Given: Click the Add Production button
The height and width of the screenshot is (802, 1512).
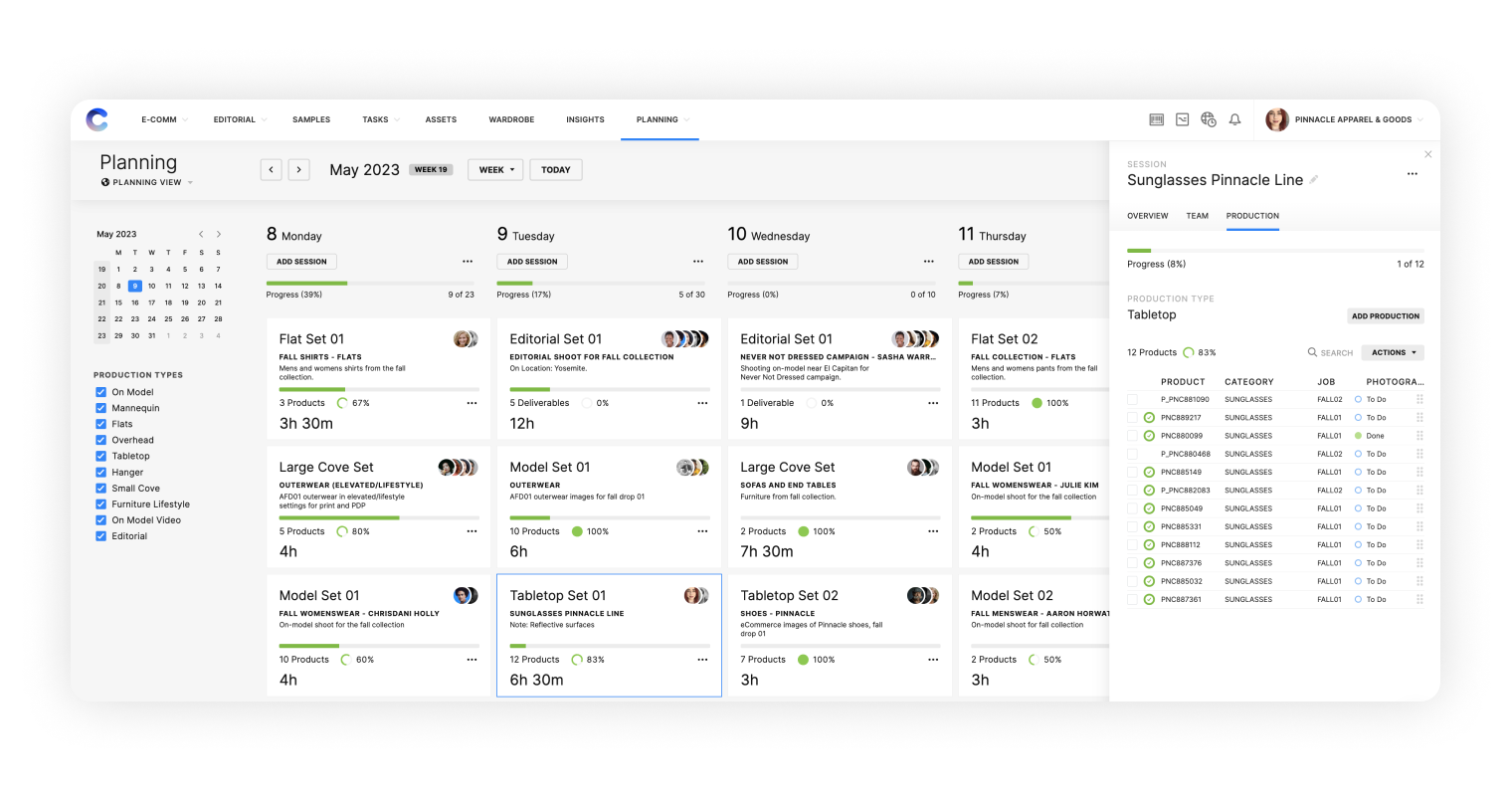Looking at the screenshot, I should [1386, 315].
